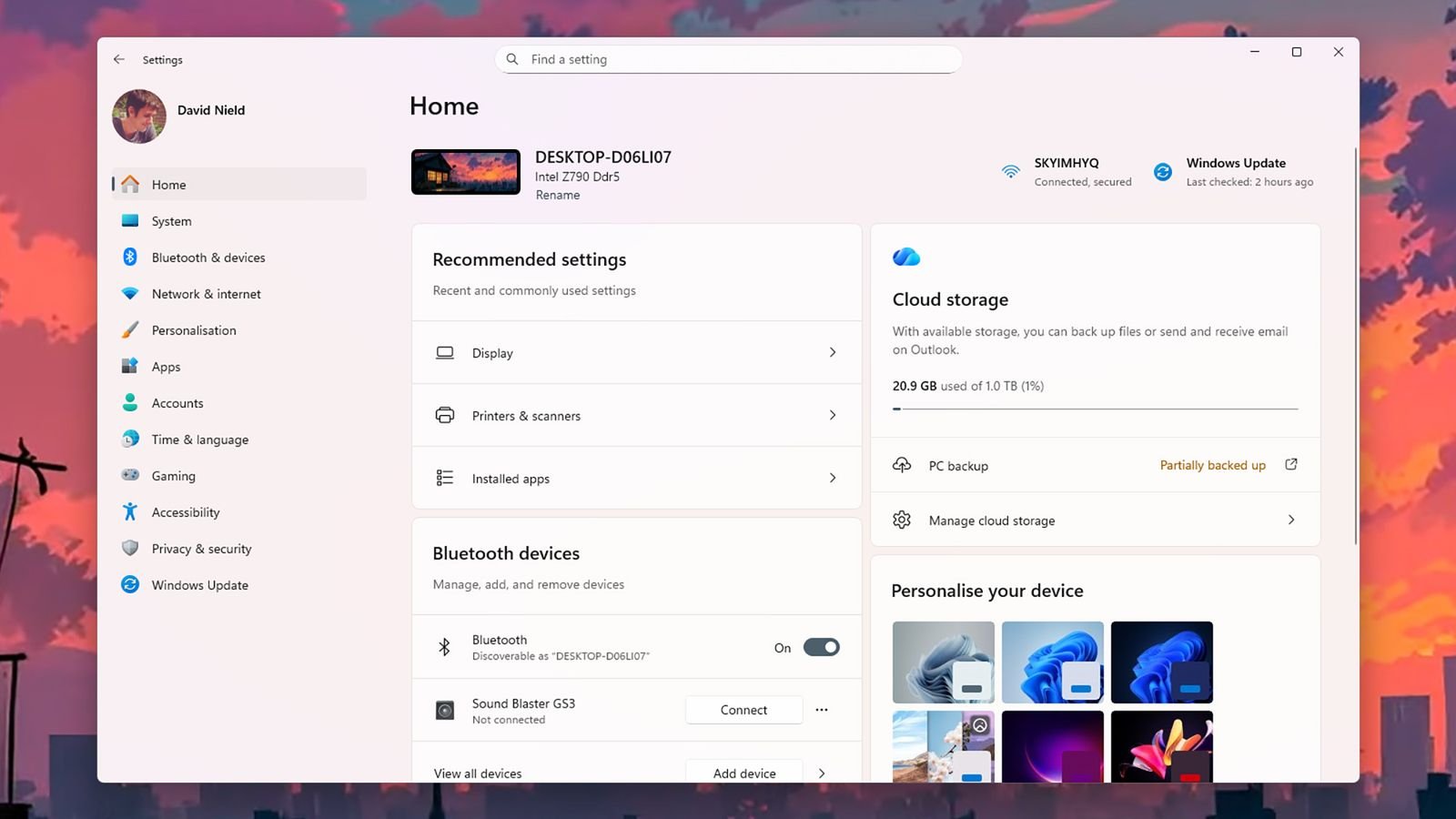Click Connect for Sound Blaster GS3
1456x819 pixels.
click(744, 710)
